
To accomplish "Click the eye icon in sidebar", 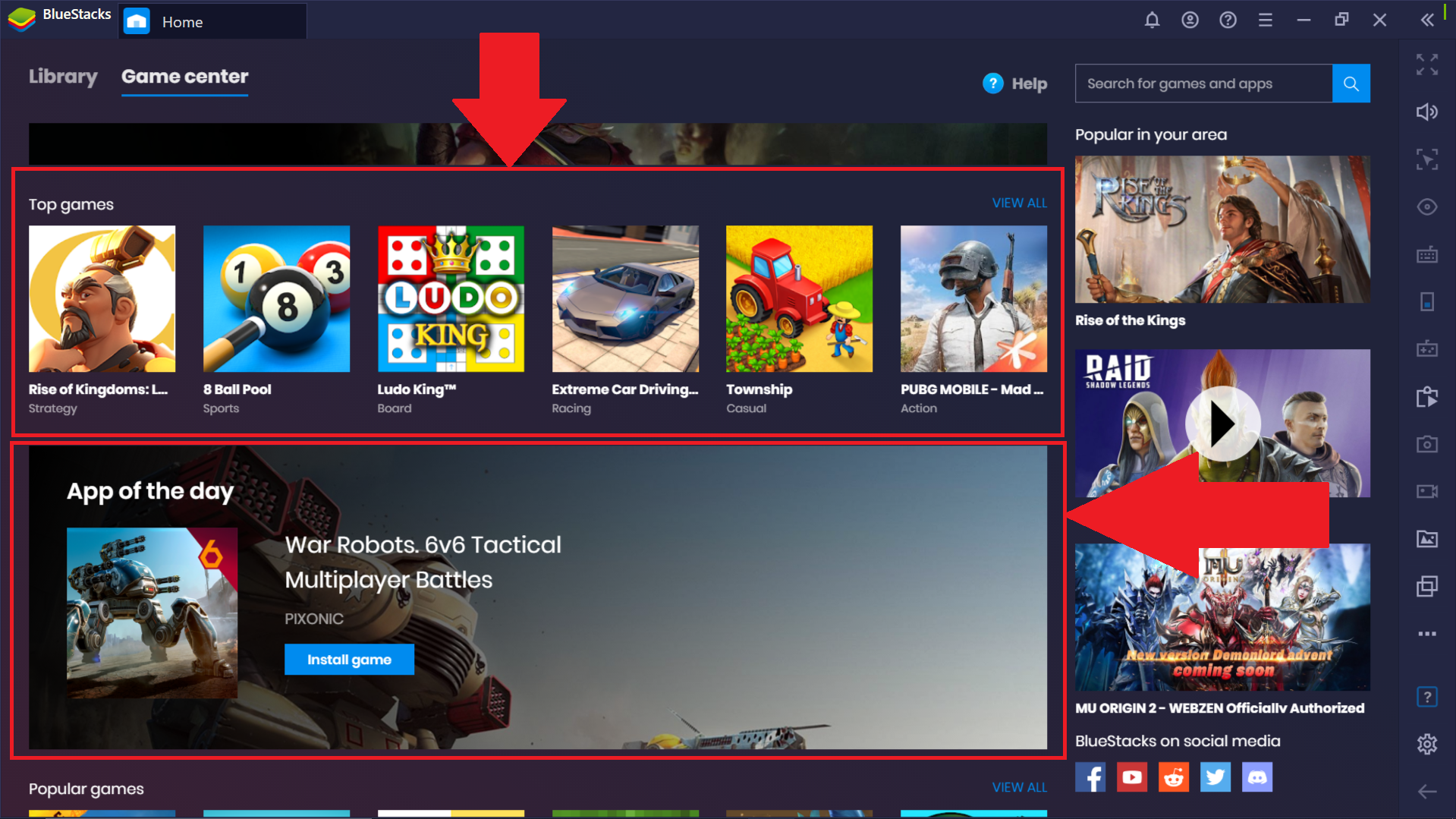I will tap(1427, 207).
